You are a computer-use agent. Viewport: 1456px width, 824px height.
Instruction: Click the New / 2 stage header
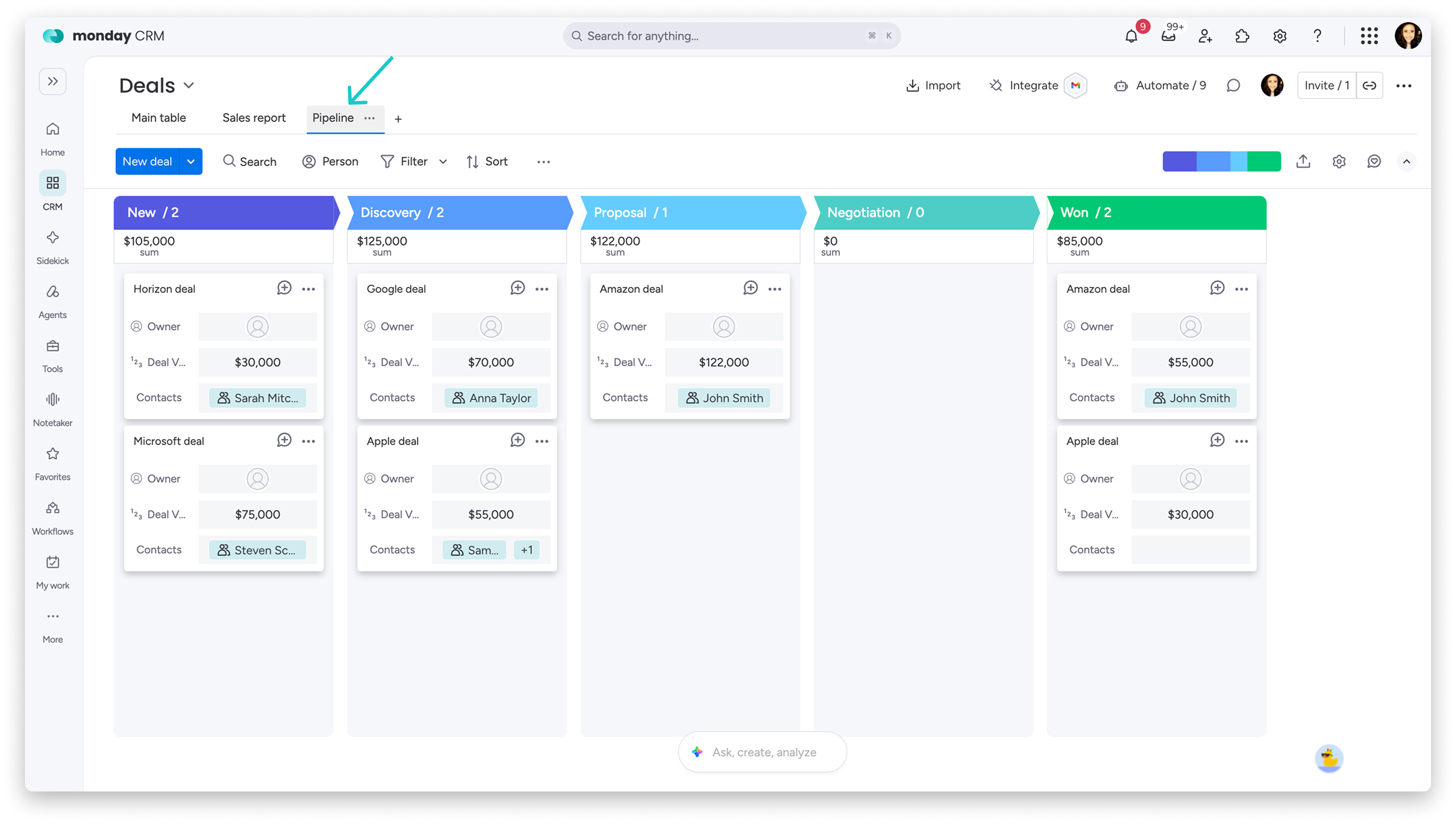pos(224,212)
